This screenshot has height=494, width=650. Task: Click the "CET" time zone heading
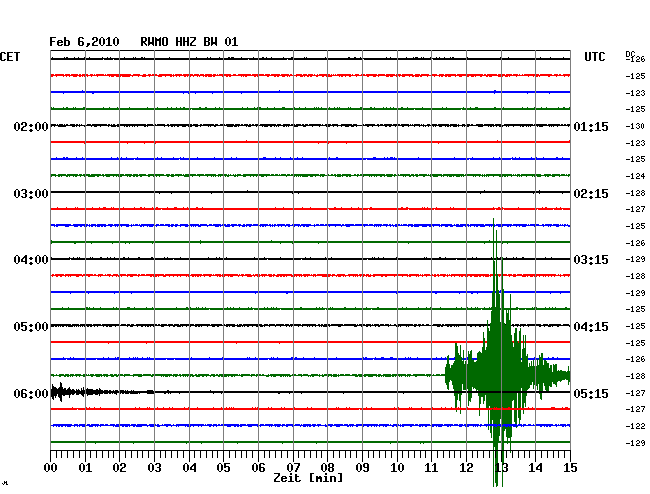click(10, 57)
